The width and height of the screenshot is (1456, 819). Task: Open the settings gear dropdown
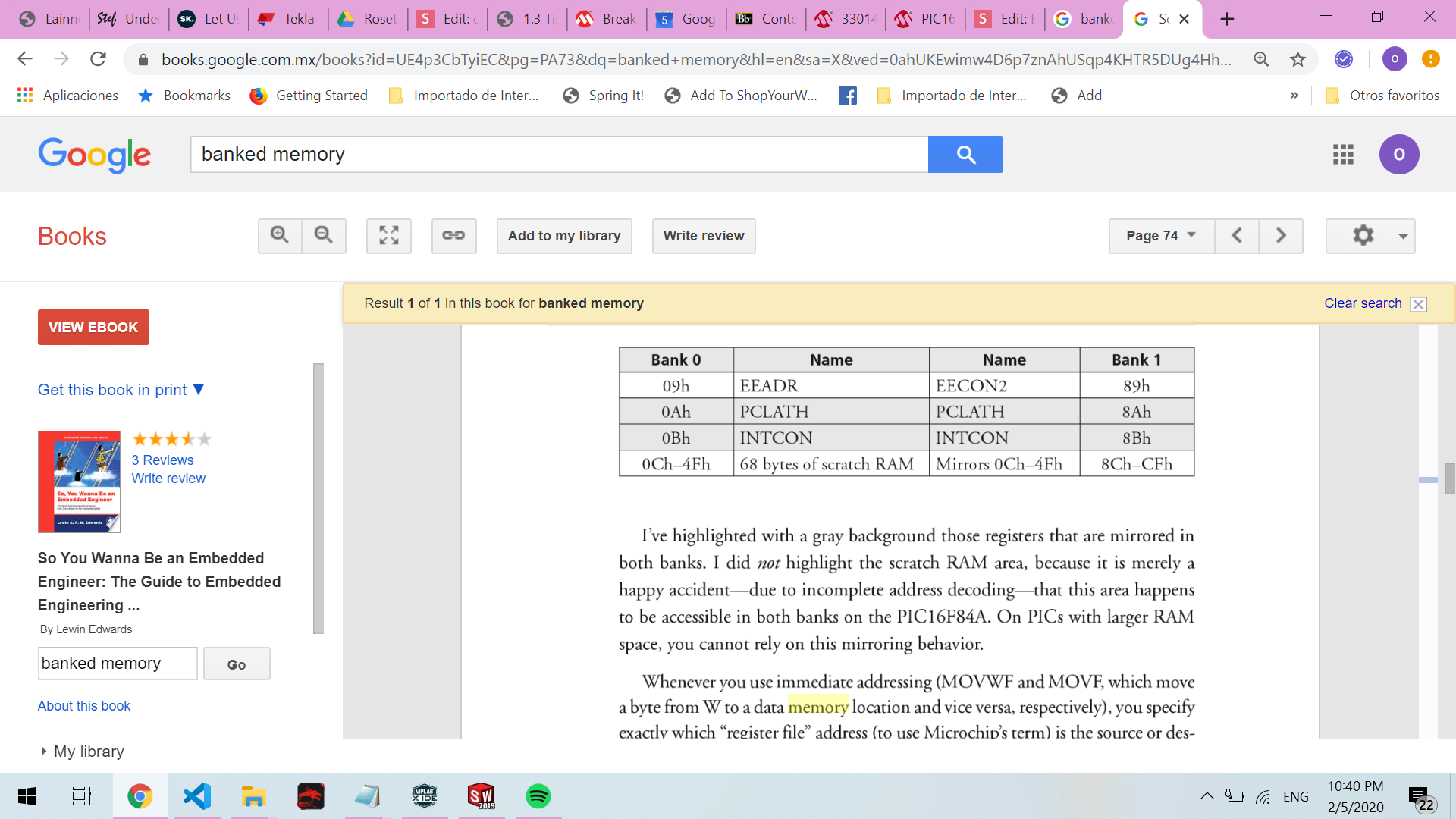(1370, 236)
